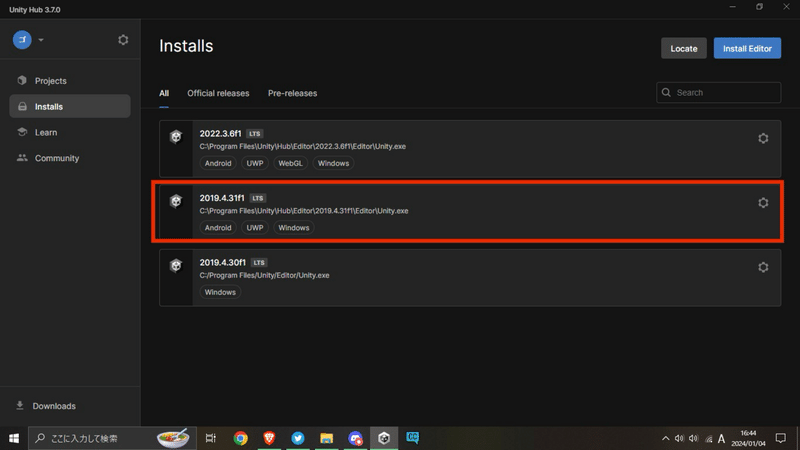Viewport: 800px width, 450px height.
Task: Open the Learn section
Action: [70, 132]
